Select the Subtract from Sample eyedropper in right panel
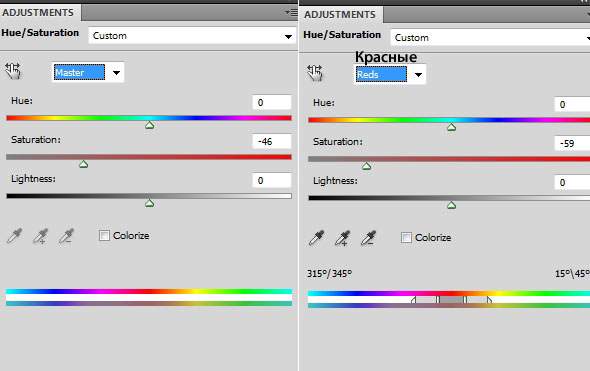The height and width of the screenshot is (371, 590). coord(368,238)
